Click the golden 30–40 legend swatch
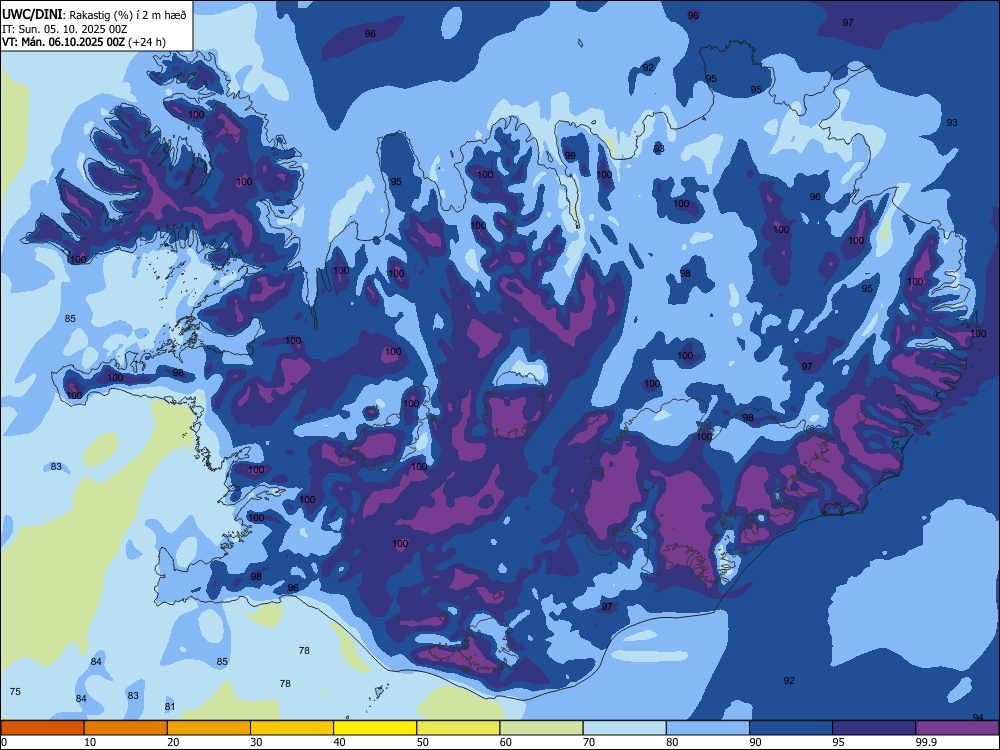 pyautogui.click(x=292, y=728)
